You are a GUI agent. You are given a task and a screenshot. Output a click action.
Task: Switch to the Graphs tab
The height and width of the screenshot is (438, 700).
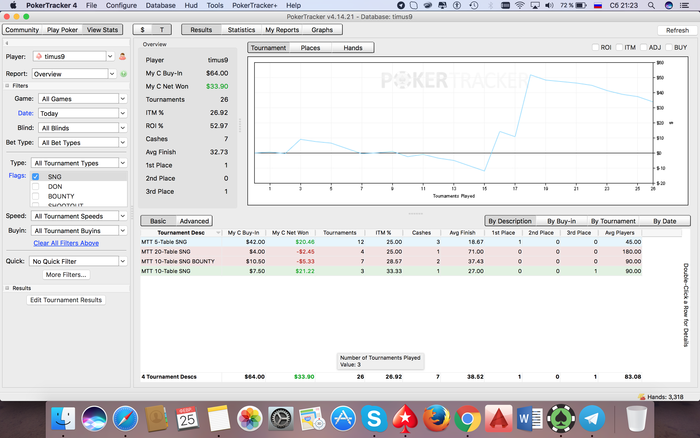click(322, 30)
